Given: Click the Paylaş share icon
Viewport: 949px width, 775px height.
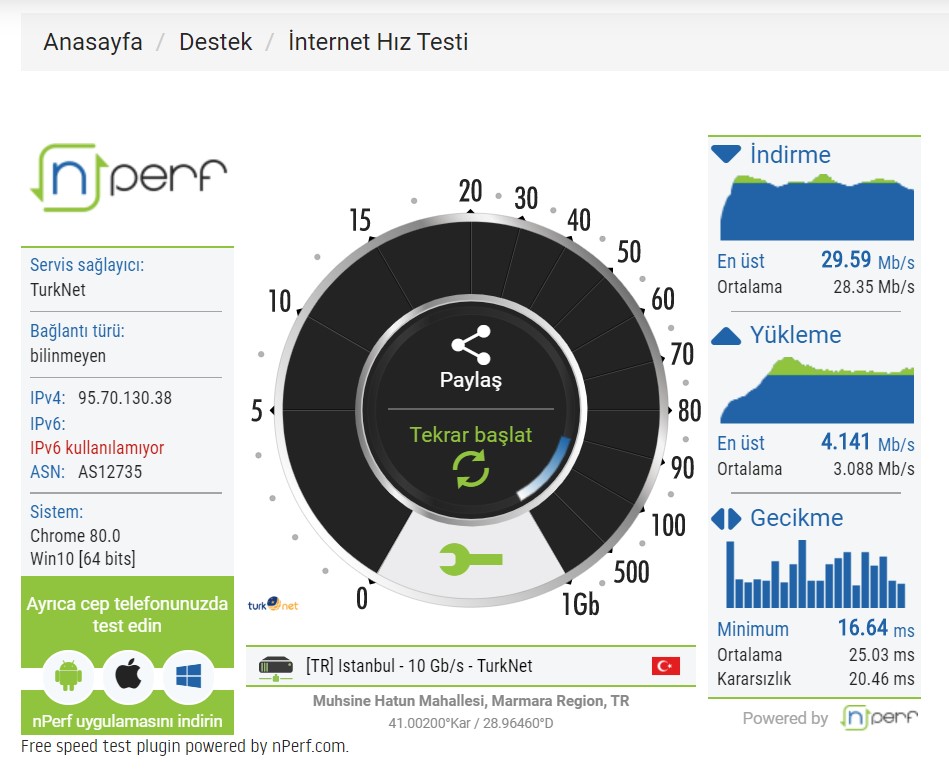Looking at the screenshot, I should (471, 345).
